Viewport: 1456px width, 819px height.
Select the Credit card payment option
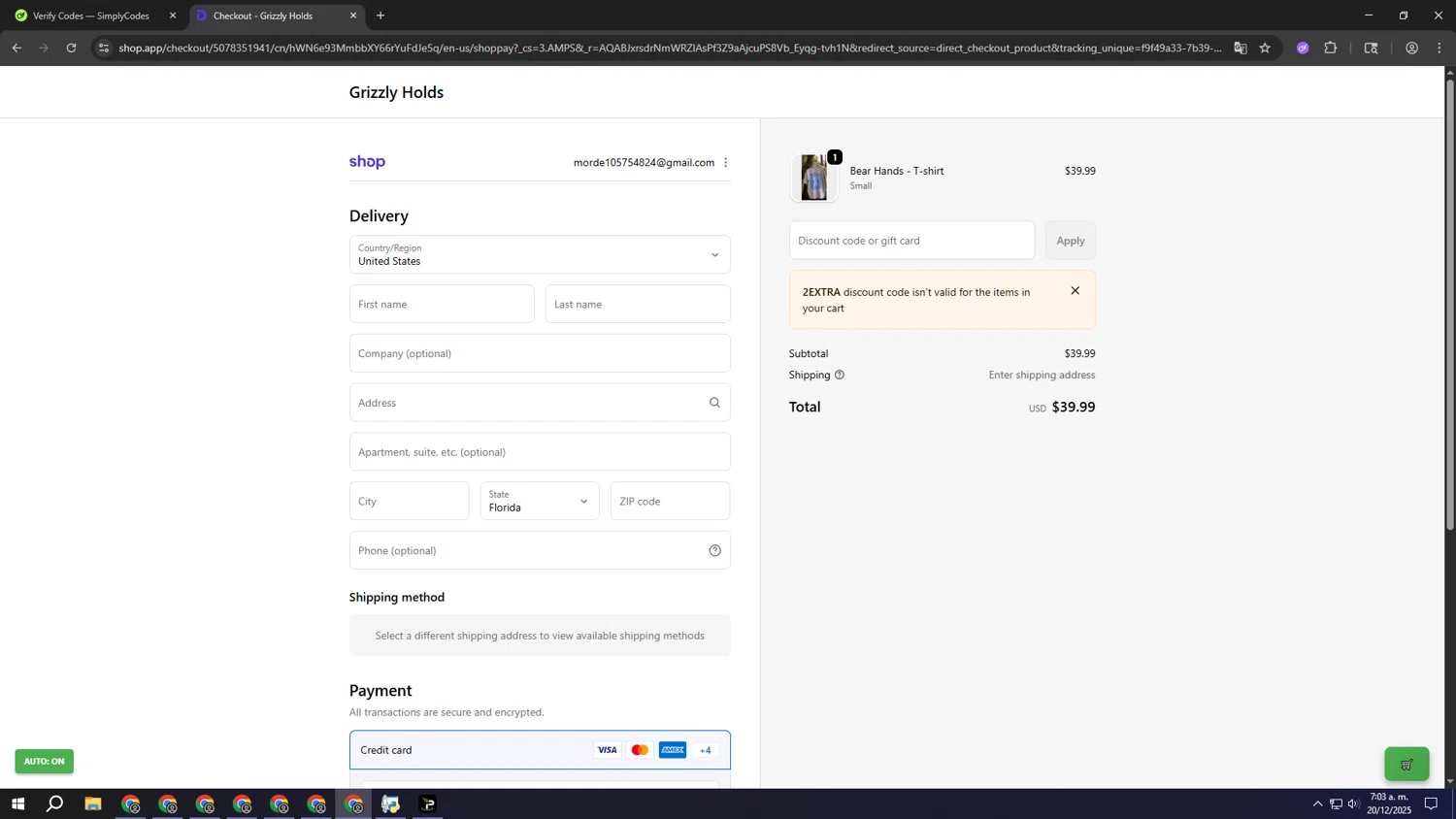click(540, 750)
